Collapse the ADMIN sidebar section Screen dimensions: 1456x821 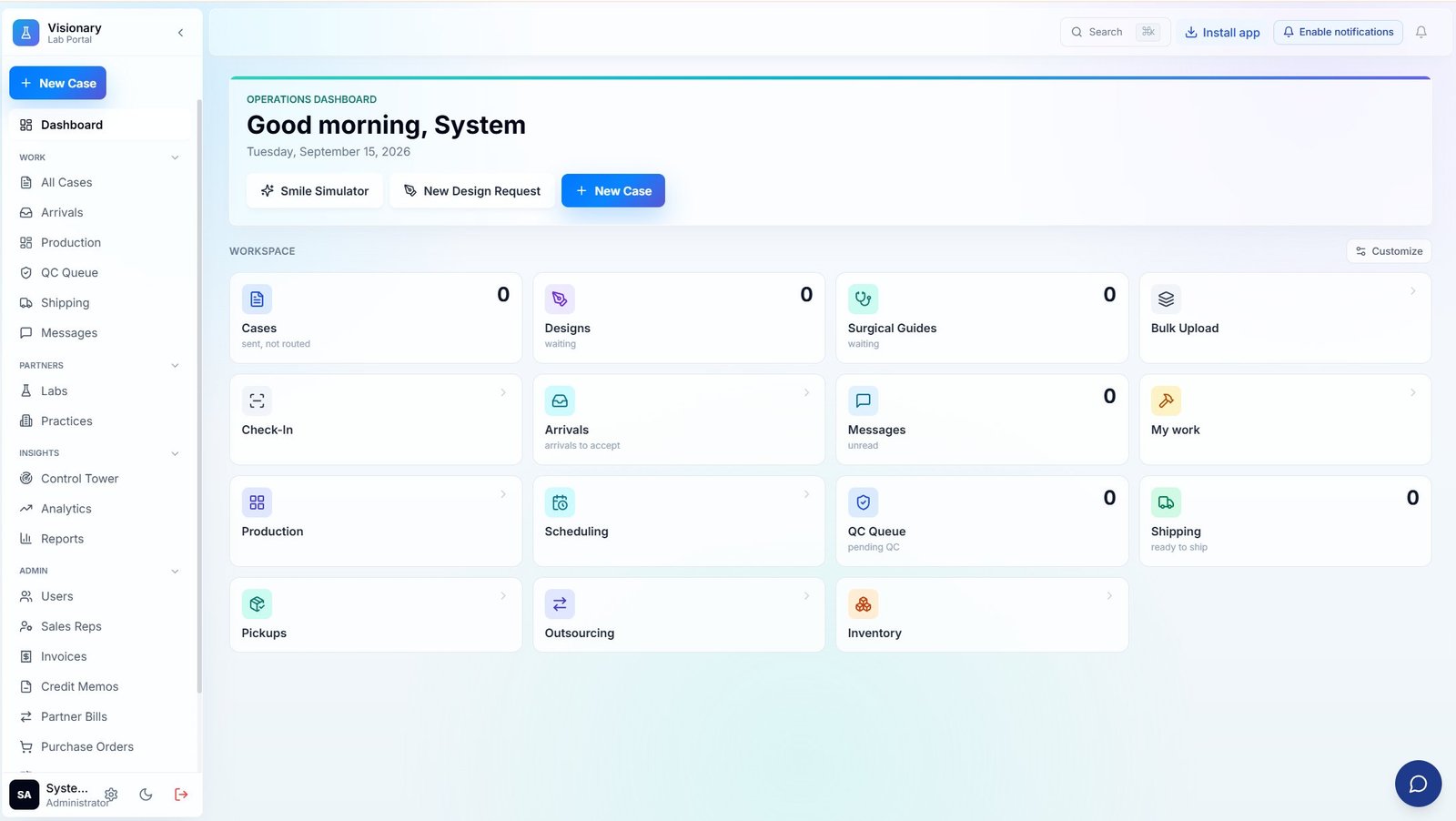tap(175, 572)
